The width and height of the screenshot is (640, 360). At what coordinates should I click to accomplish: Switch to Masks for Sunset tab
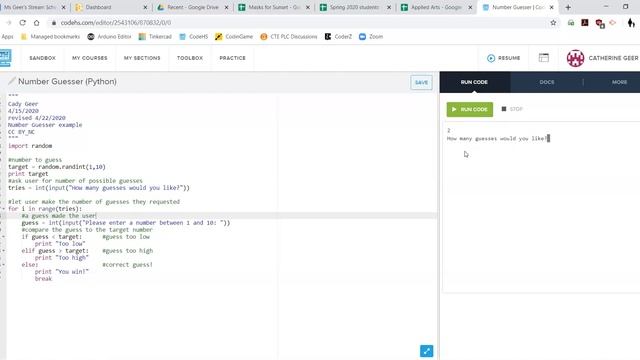(274, 7)
